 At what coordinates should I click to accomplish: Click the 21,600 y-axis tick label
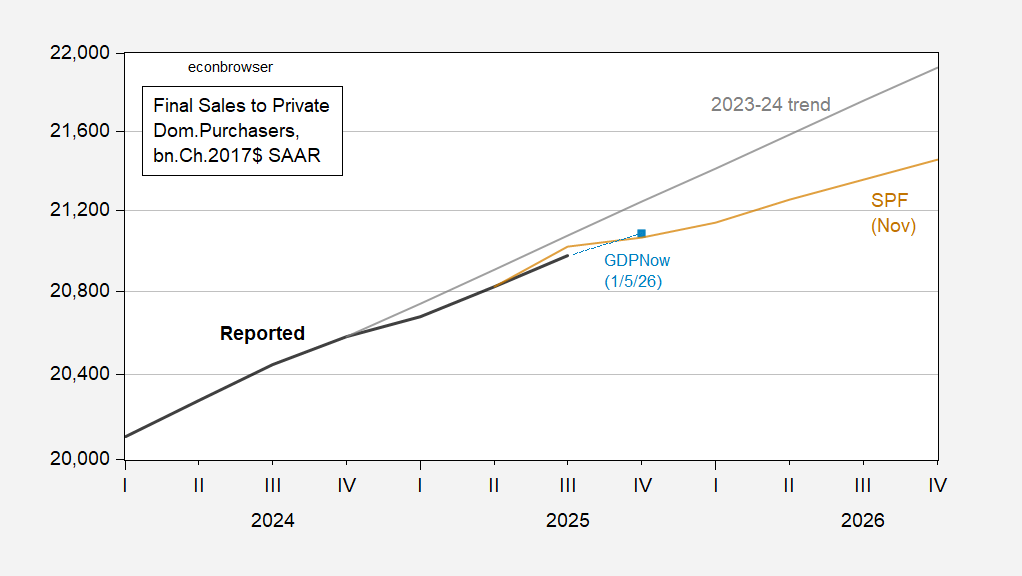pyautogui.click(x=79, y=131)
